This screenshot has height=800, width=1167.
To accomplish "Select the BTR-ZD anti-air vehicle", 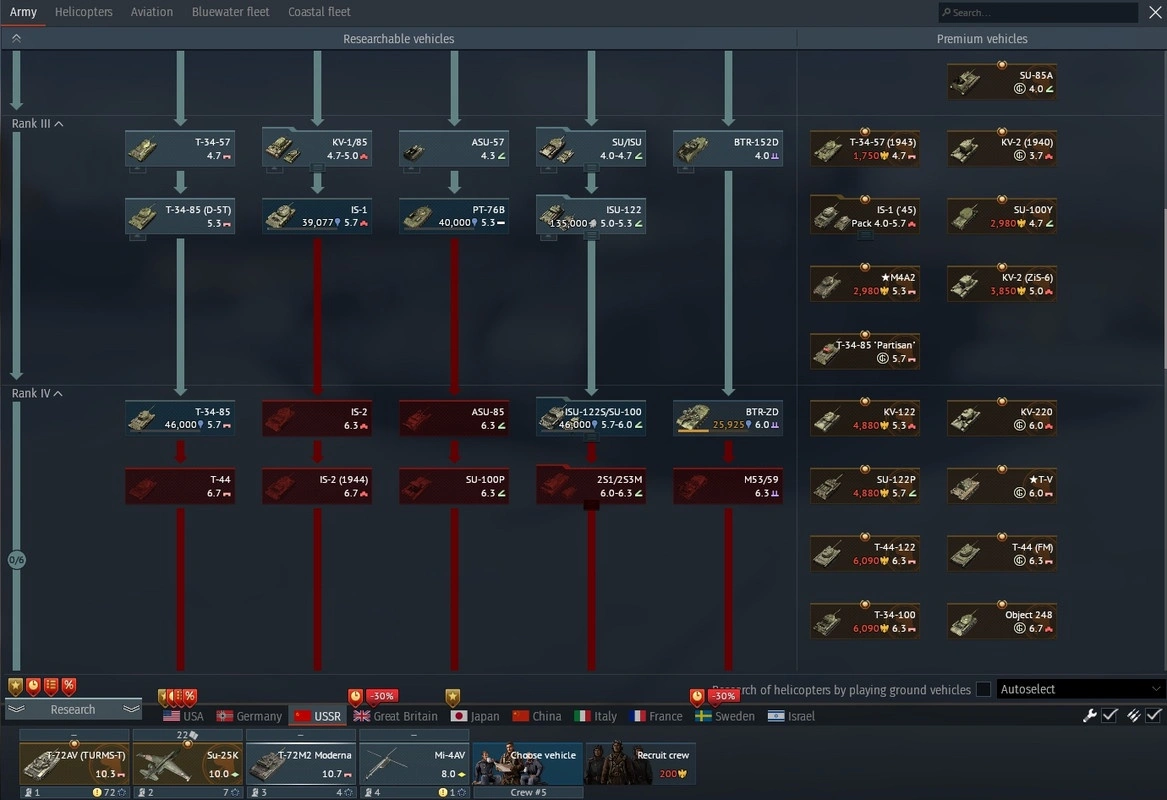I will pos(728,418).
